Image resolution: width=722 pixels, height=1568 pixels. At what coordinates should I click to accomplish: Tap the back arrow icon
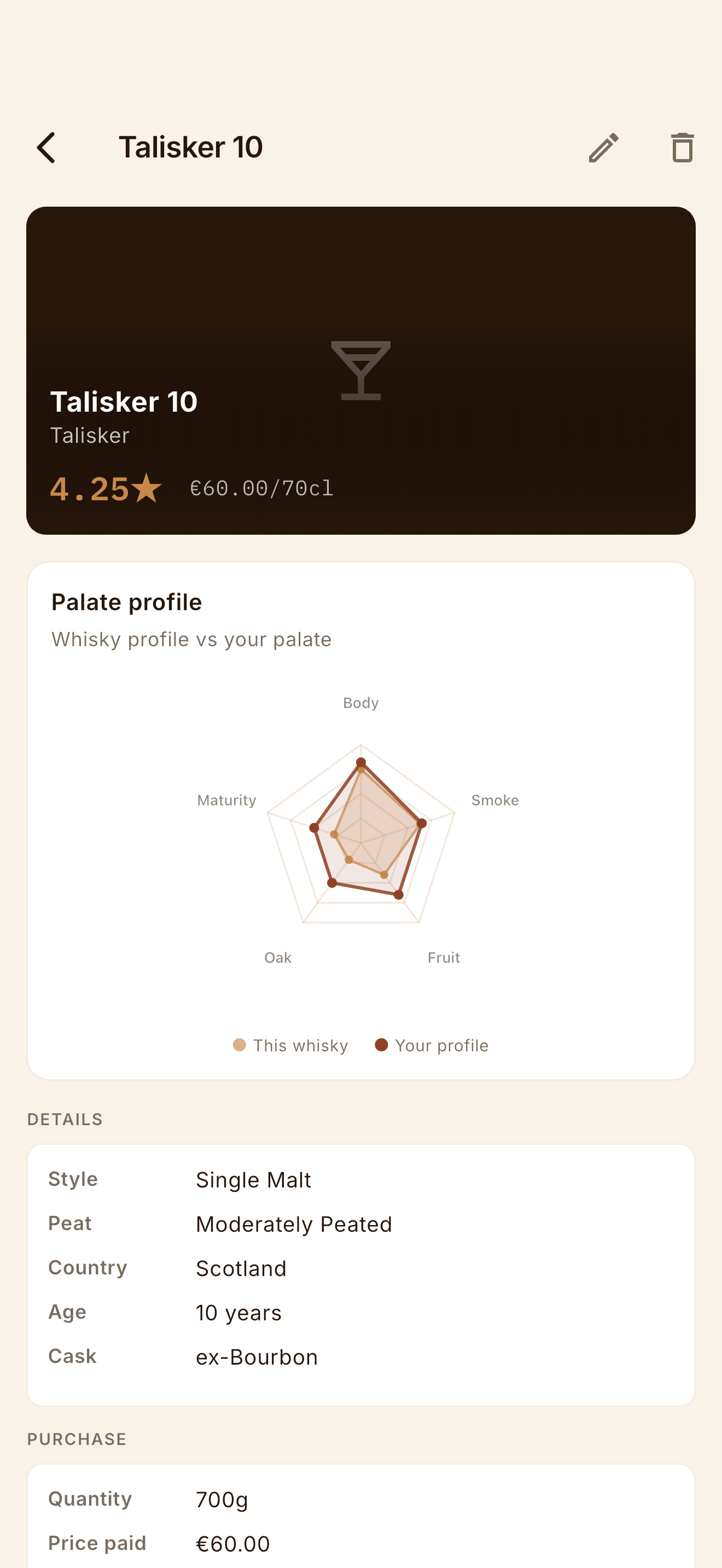pos(46,148)
